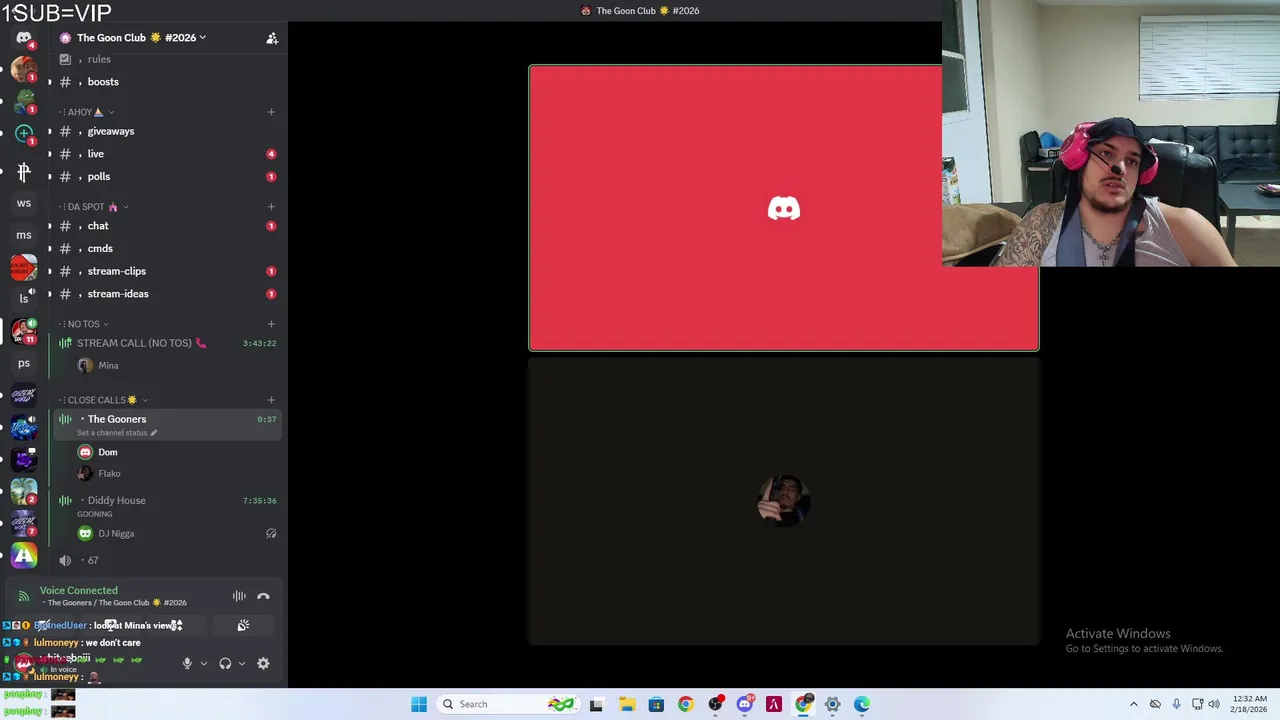Open the Pepe frog server icon
1280x720 pixels.
(24, 100)
